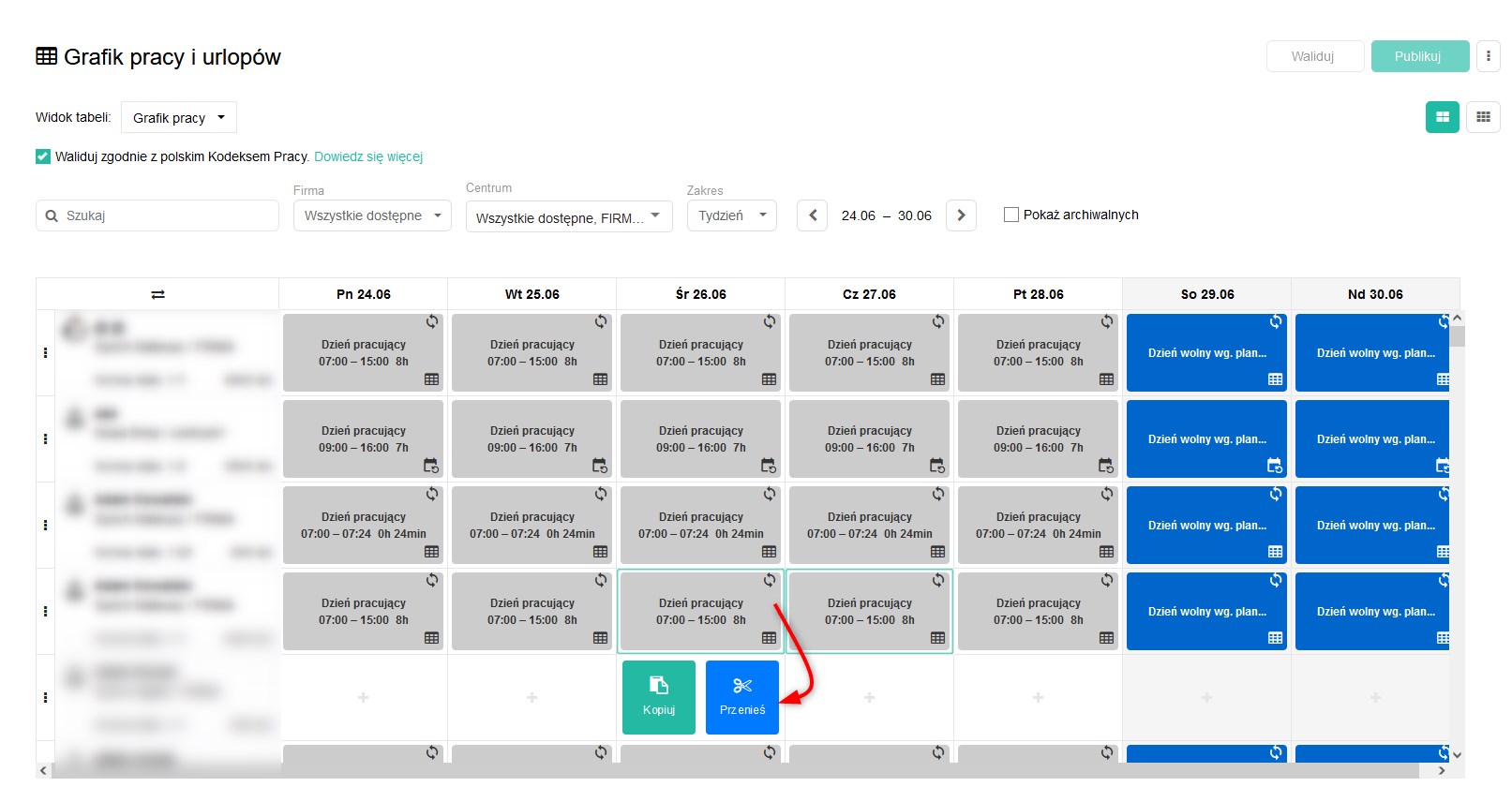The image size is (1512, 787).
Task: Click the Śr 26.06 column header
Action: 701,294
